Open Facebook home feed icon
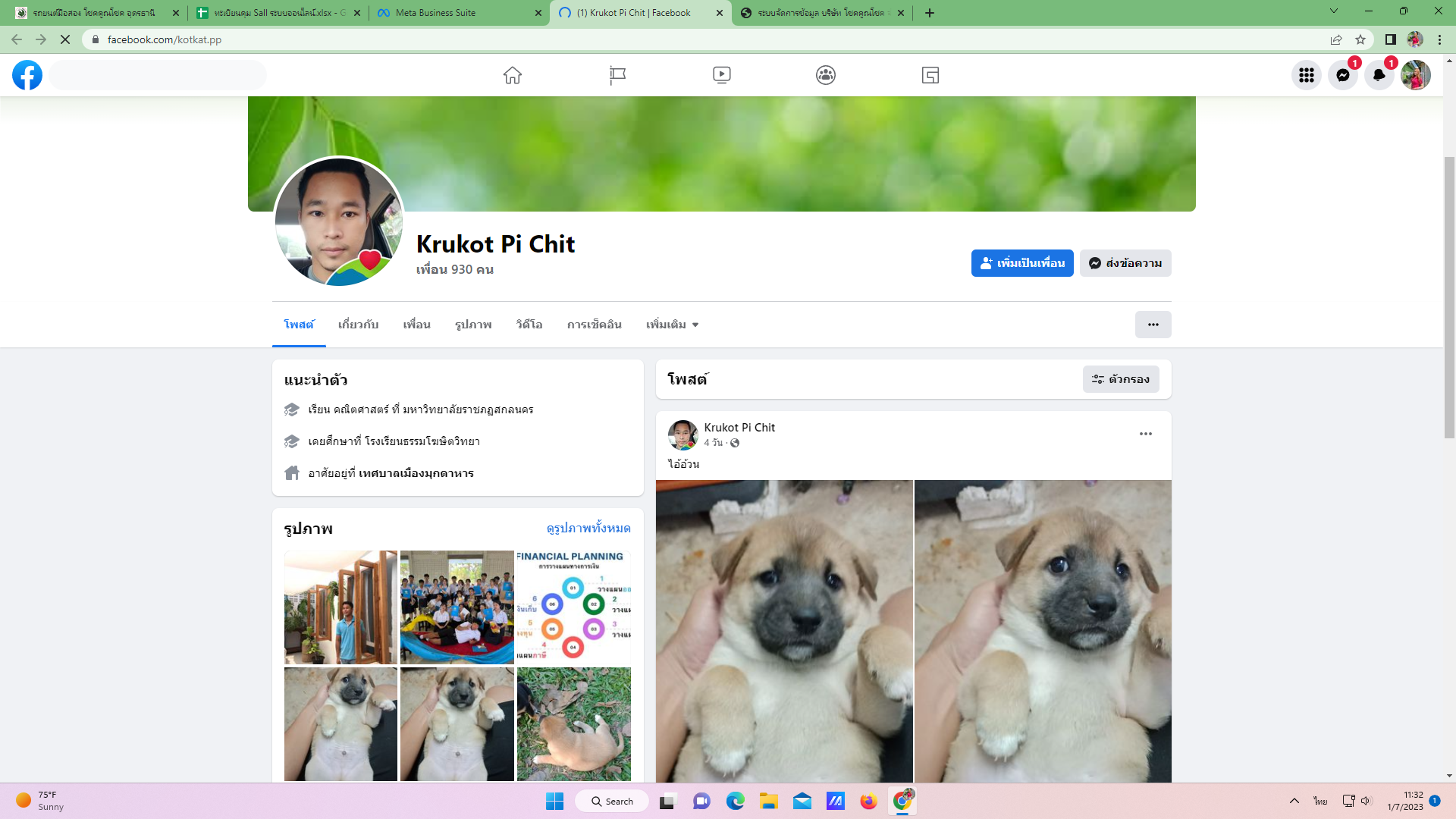 point(513,75)
